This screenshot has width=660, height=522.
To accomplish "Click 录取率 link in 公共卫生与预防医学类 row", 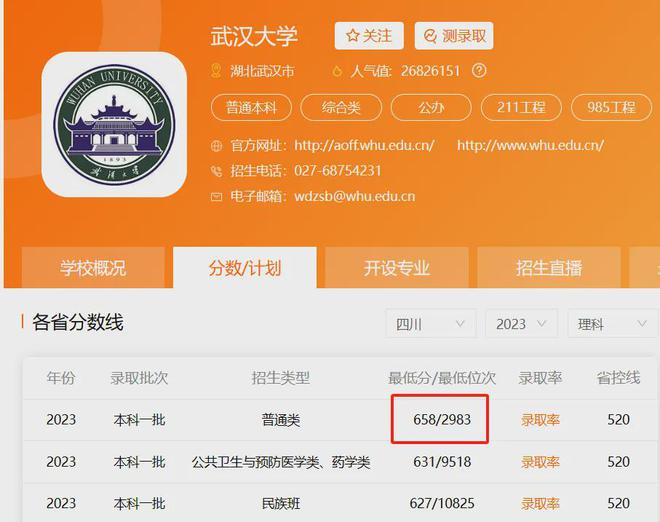I will click(540, 462).
